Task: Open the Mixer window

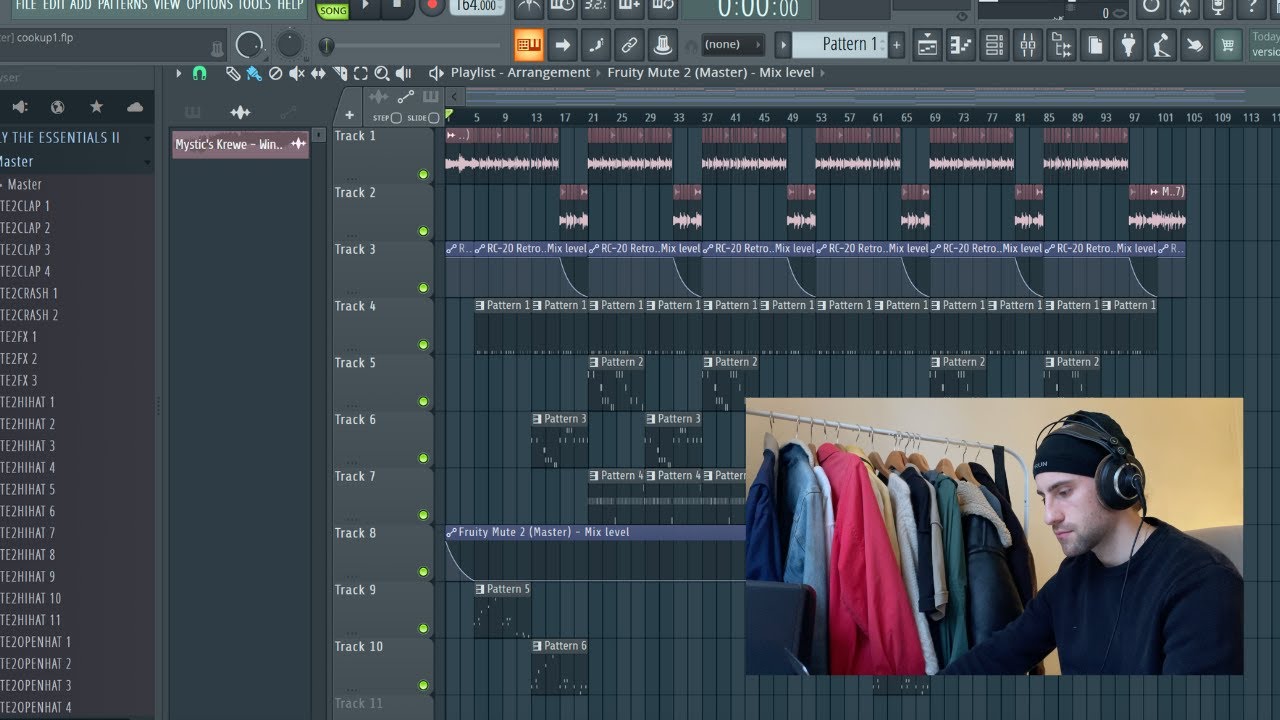Action: [1028, 44]
